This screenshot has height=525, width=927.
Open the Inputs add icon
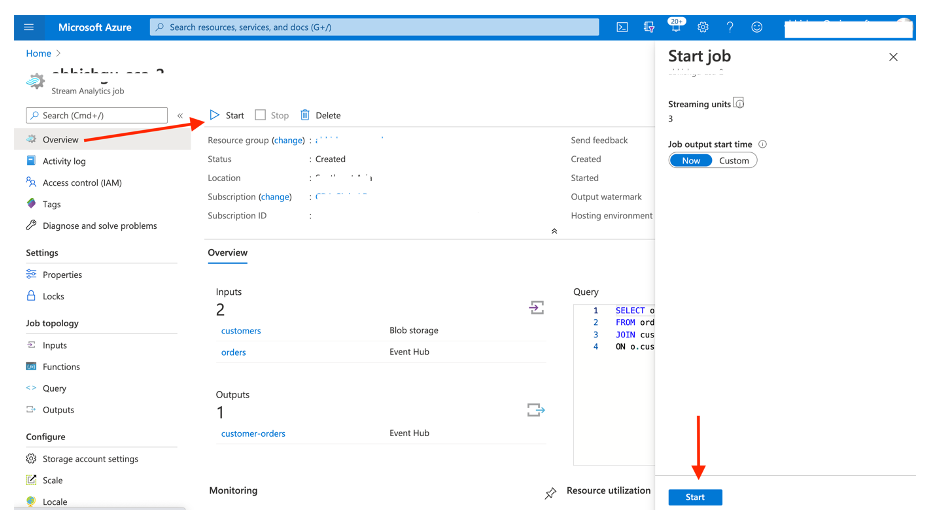tap(536, 307)
